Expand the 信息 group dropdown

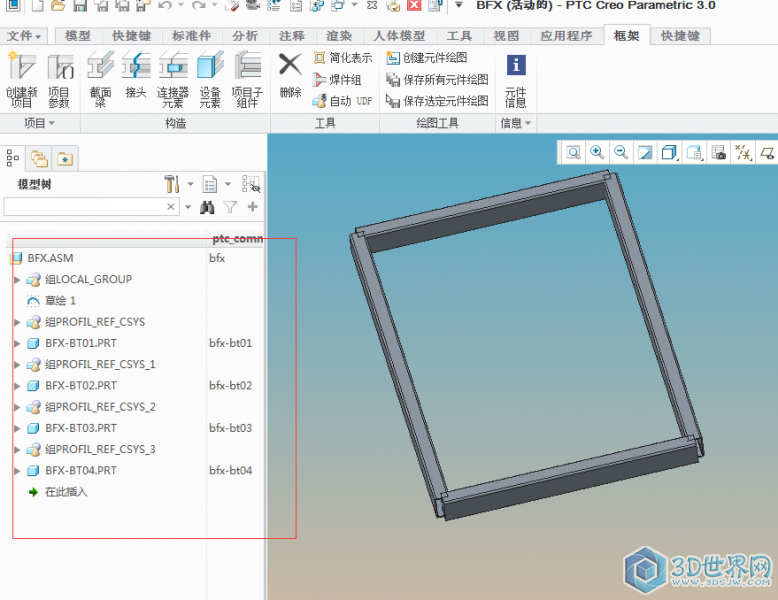click(x=516, y=123)
